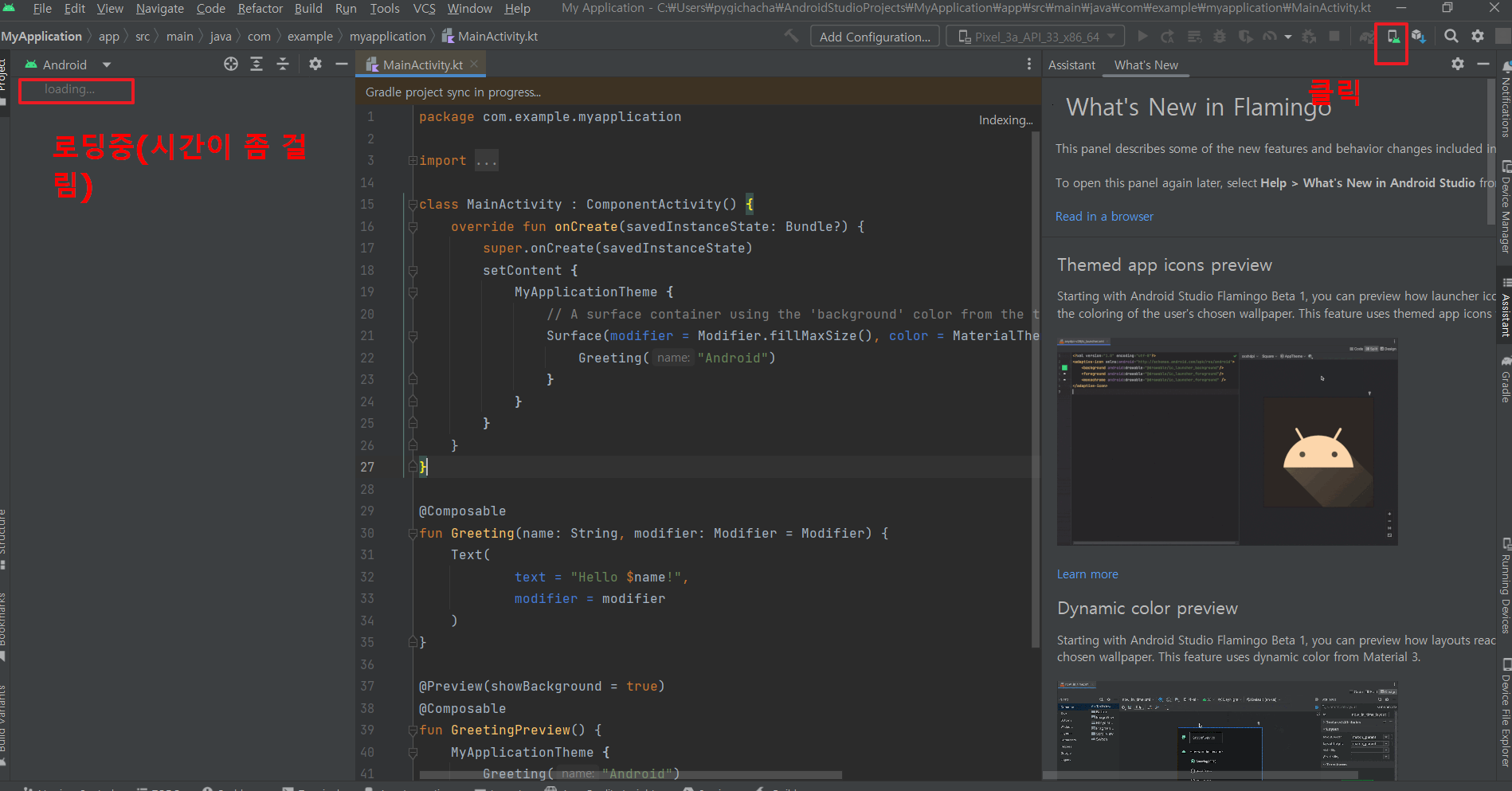Expand the folded import block on line 3

click(x=413, y=160)
